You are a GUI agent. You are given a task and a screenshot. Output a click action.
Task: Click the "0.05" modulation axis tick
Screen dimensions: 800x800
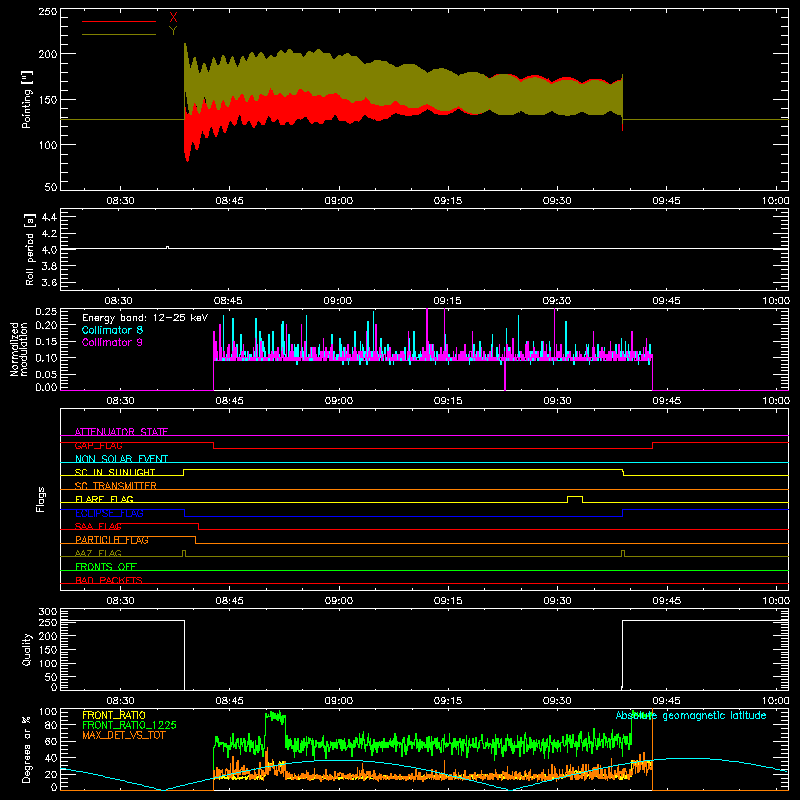46,374
